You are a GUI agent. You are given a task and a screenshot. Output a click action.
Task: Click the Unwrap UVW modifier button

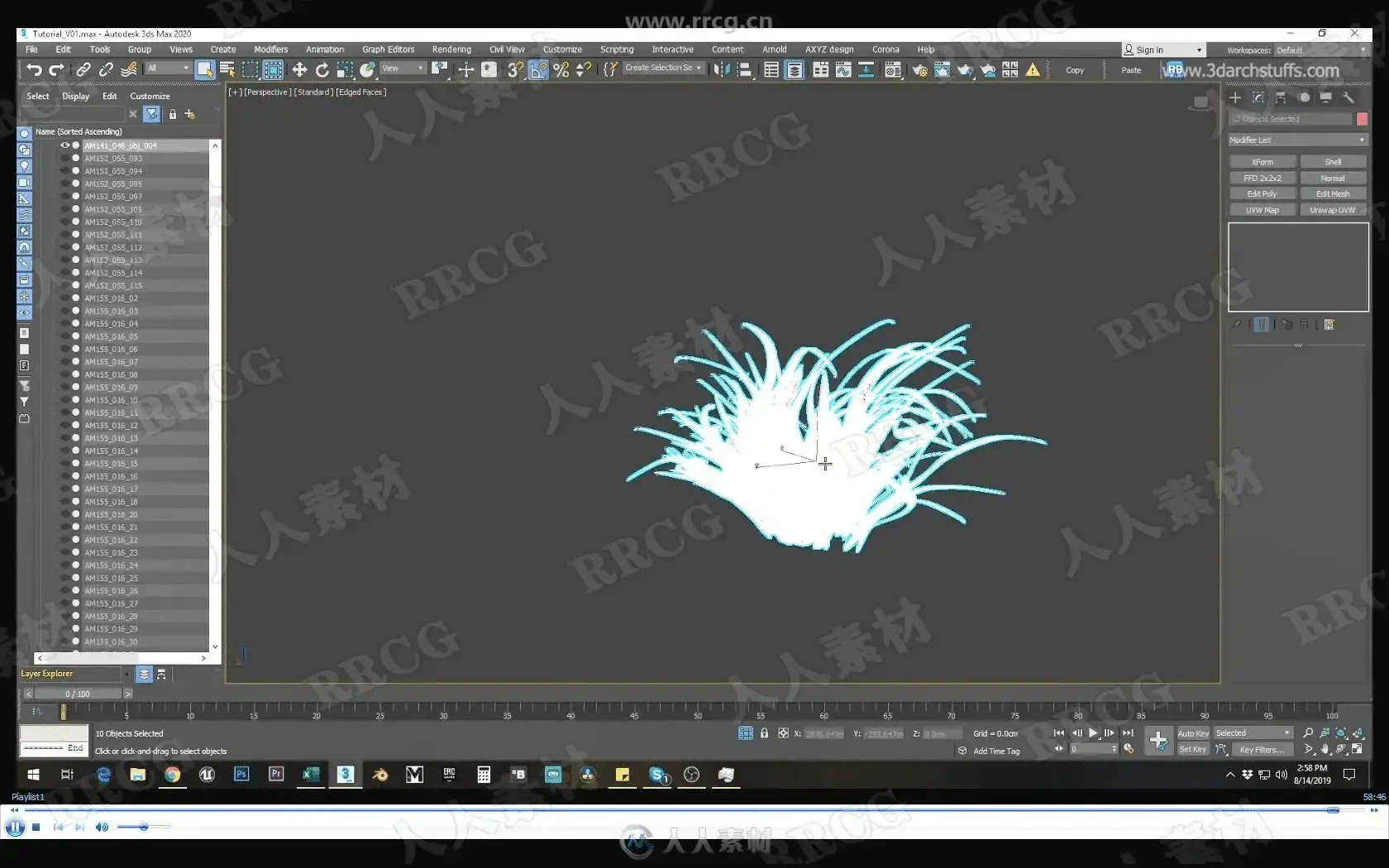[1333, 210]
